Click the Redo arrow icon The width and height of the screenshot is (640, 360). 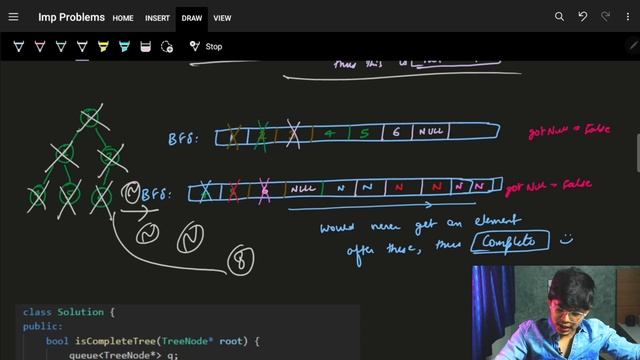(605, 16)
